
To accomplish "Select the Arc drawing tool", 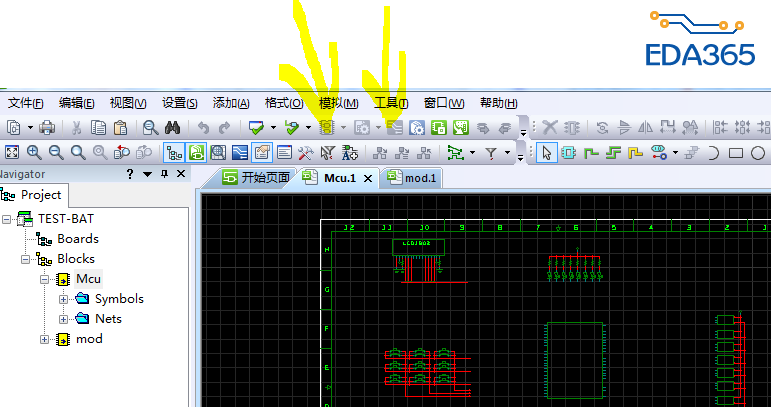I will click(x=713, y=153).
